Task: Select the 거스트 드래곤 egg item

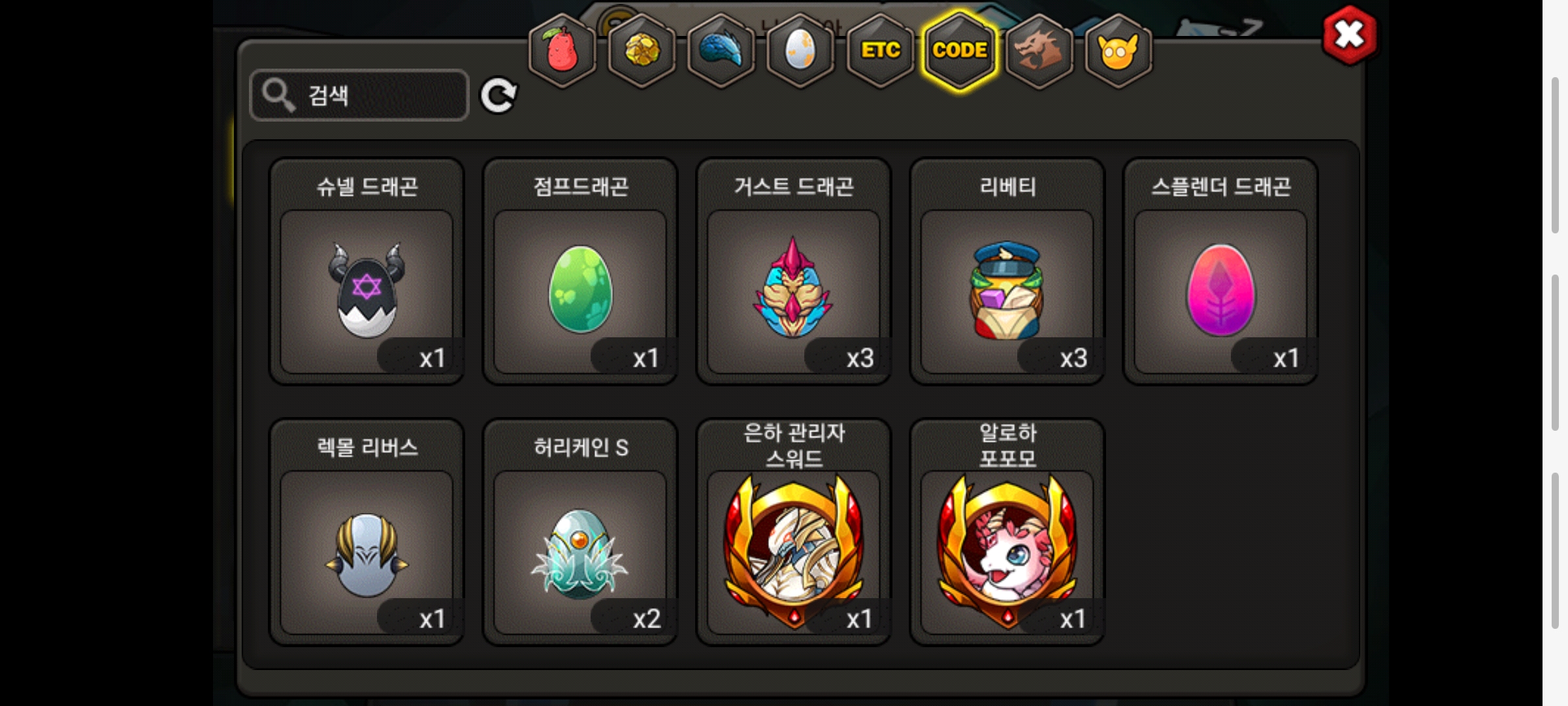Action: coord(794,271)
